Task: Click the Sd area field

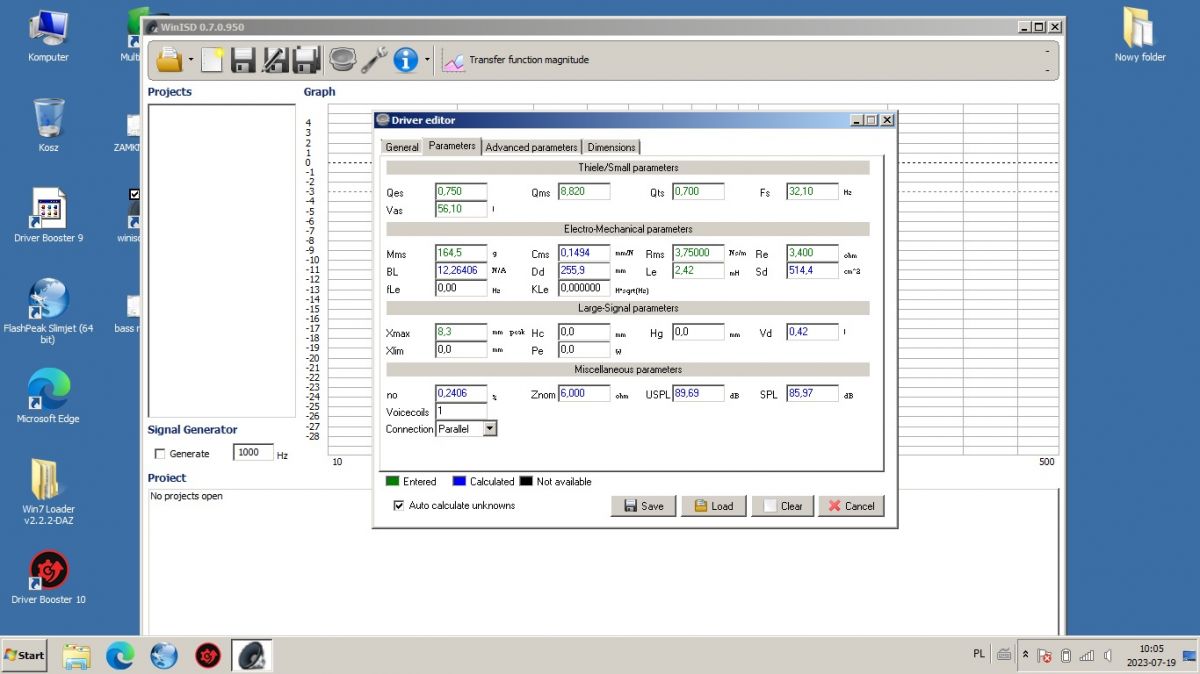Action: 812,271
